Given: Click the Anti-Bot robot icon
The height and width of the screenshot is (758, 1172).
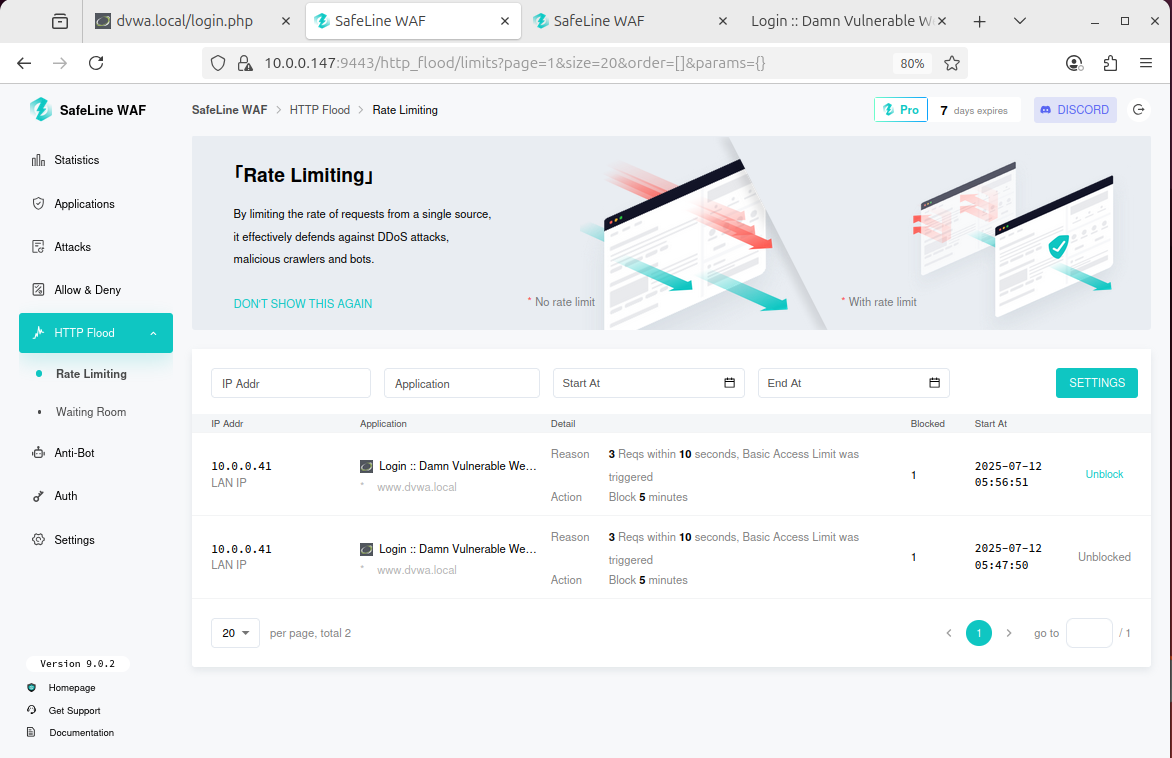Looking at the screenshot, I should pyautogui.click(x=38, y=452).
